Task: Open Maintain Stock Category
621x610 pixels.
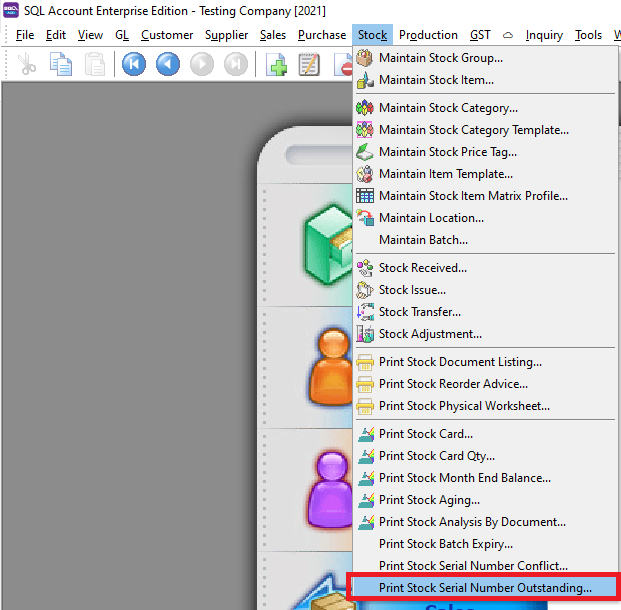Action: [x=448, y=108]
